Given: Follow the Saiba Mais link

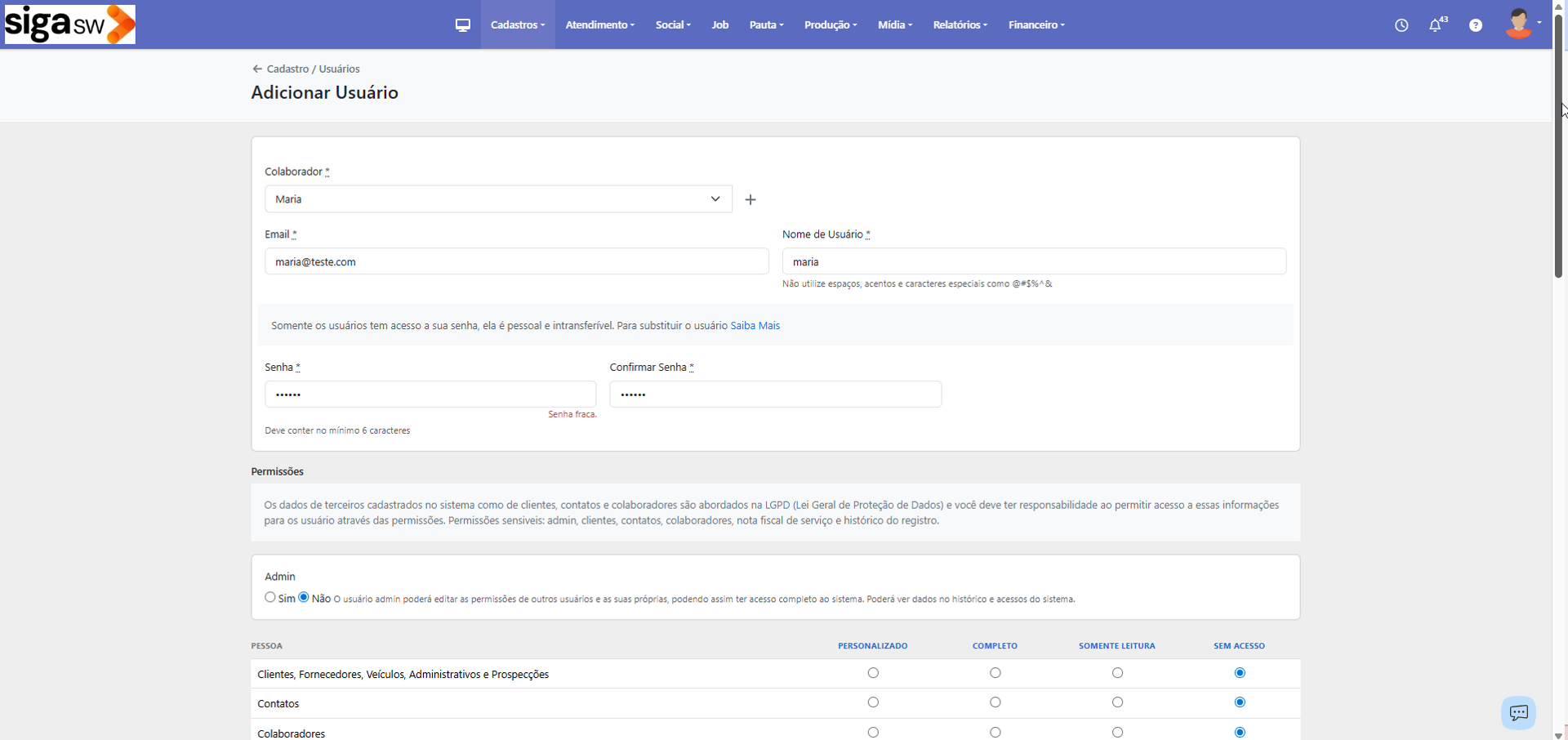Looking at the screenshot, I should point(755,326).
